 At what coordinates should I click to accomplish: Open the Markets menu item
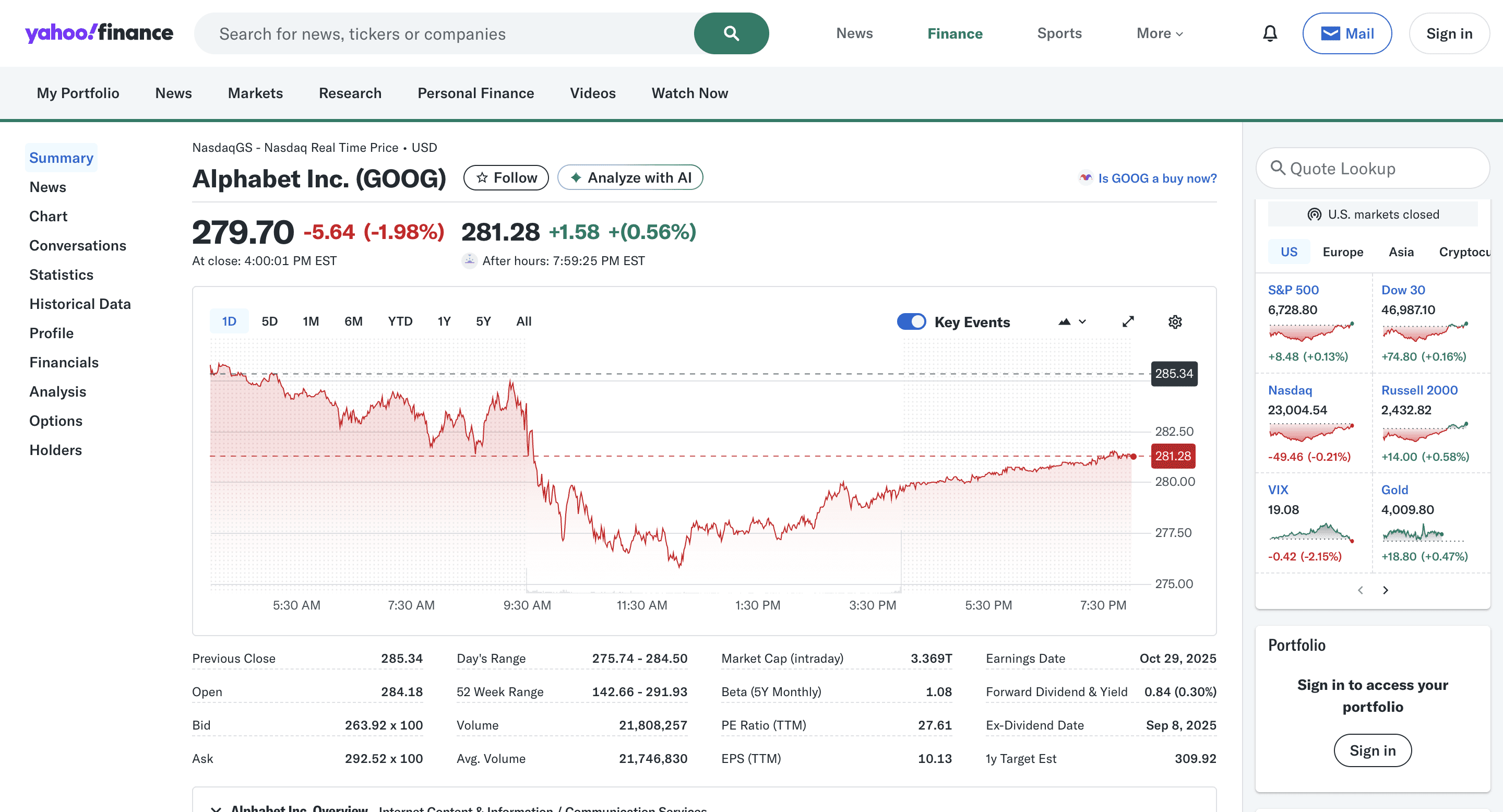pyautogui.click(x=255, y=93)
